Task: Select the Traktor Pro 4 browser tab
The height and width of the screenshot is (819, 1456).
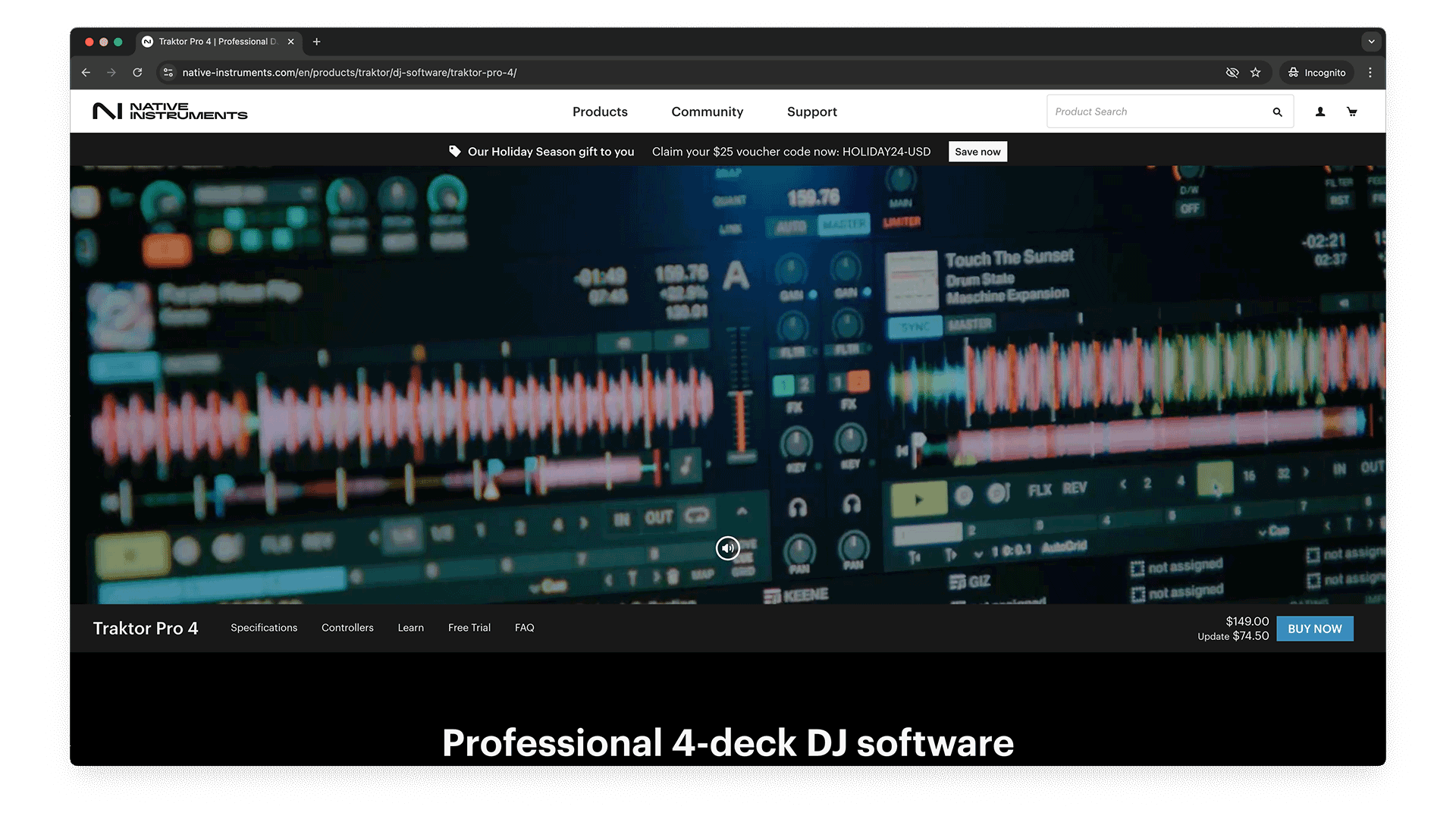Action: pyautogui.click(x=218, y=42)
